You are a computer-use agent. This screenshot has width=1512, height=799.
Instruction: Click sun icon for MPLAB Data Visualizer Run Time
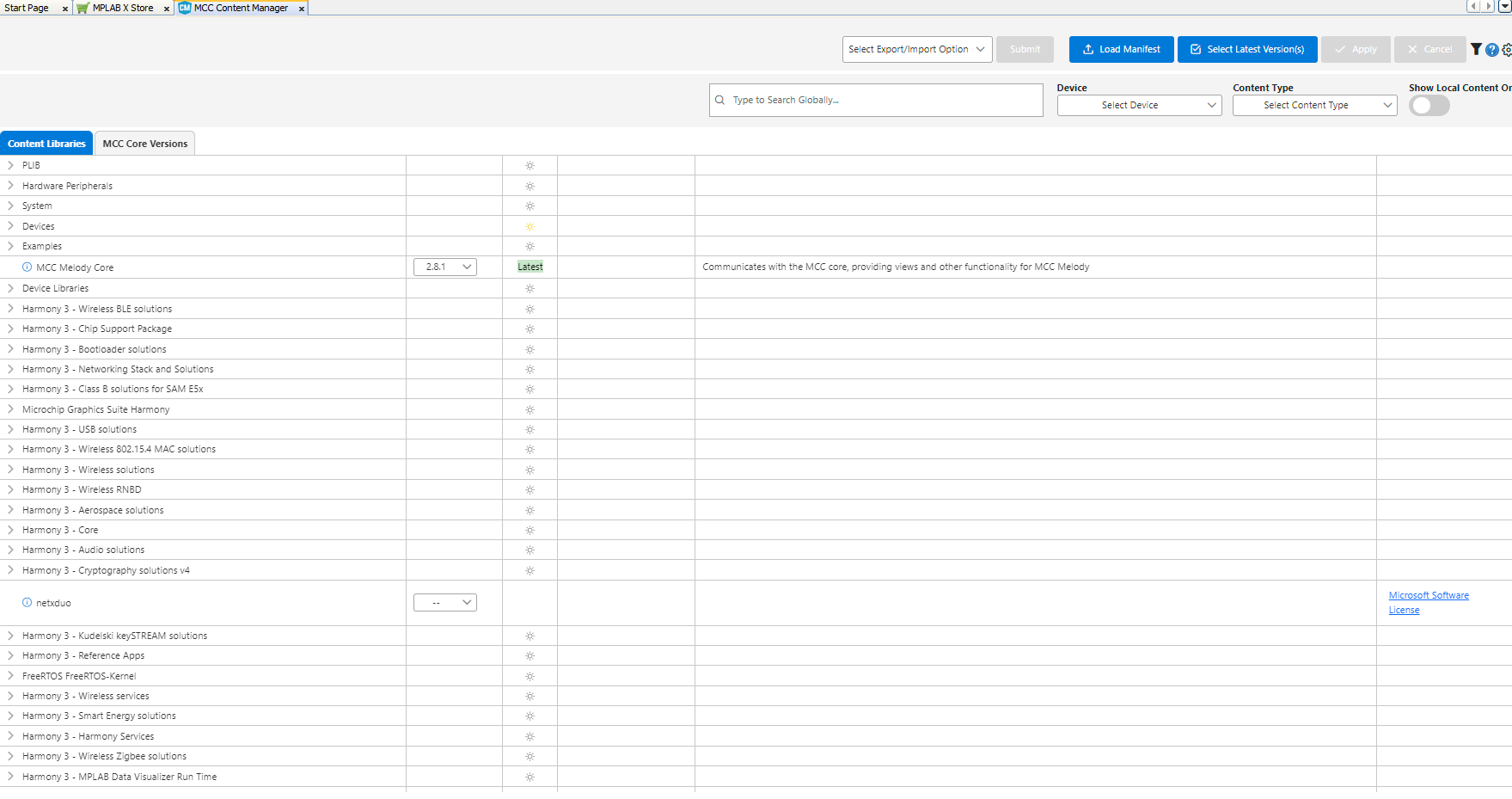(x=530, y=777)
